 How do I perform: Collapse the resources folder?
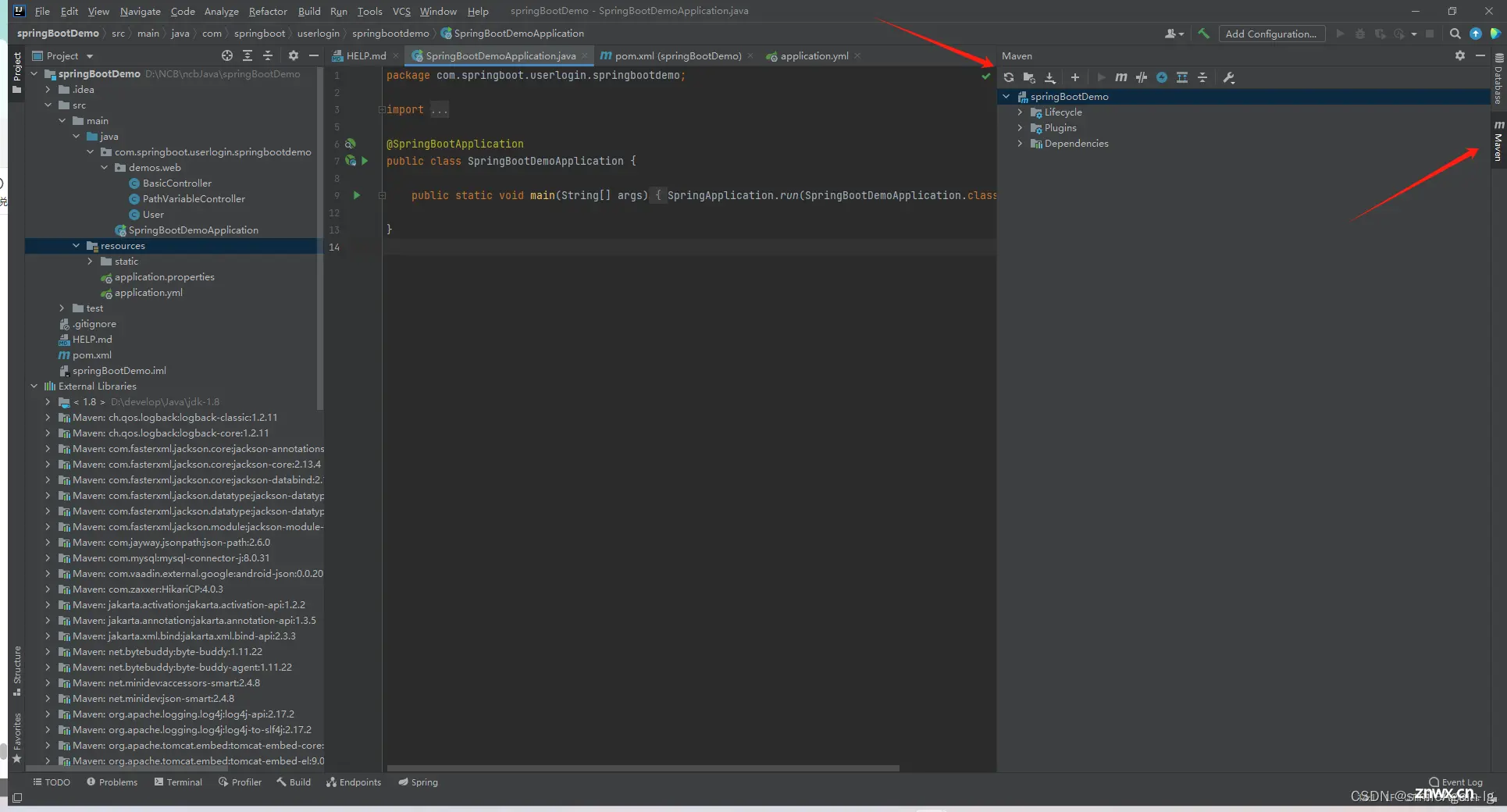point(76,246)
